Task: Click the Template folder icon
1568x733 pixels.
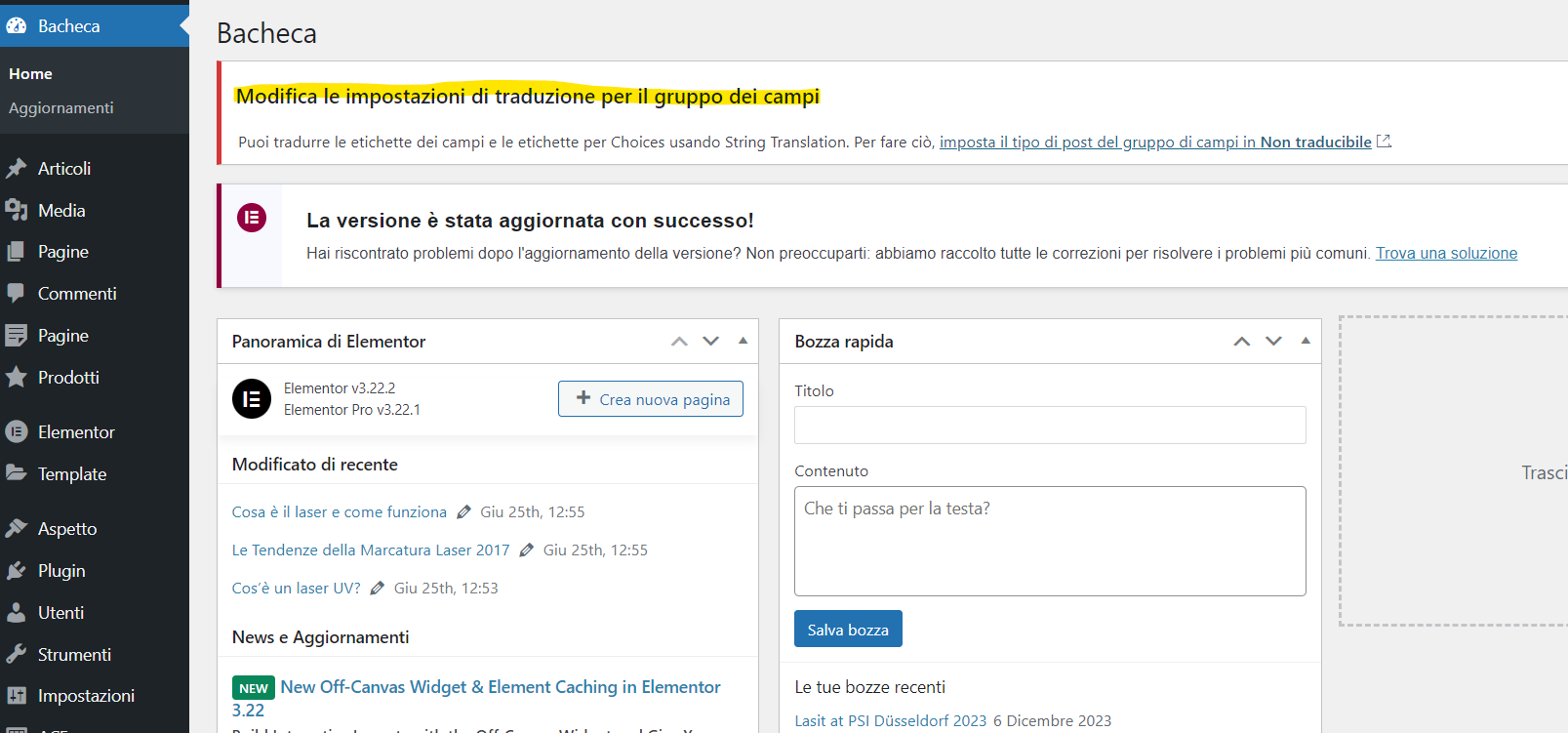Action: pos(17,473)
